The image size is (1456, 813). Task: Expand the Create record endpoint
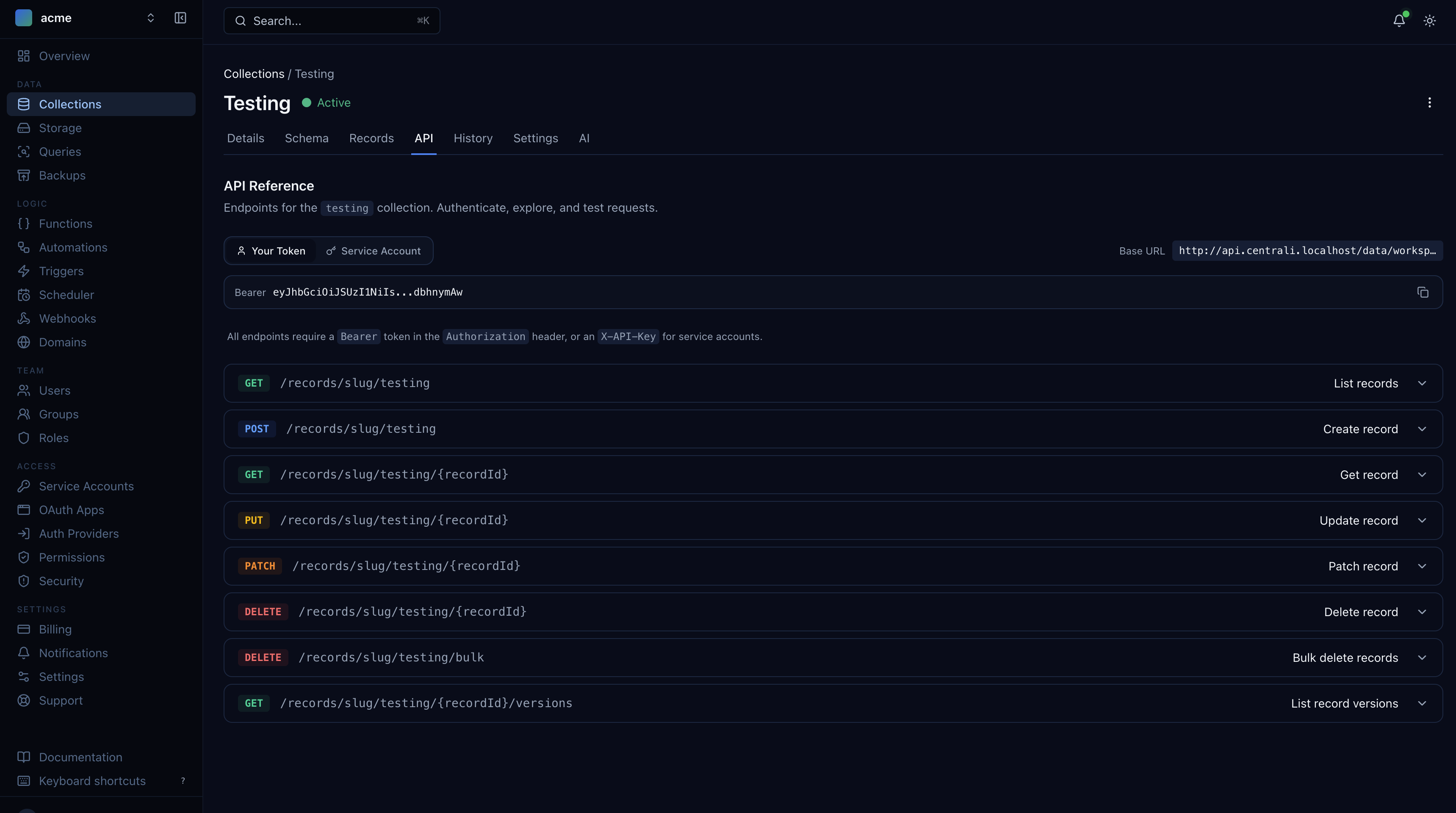[x=1423, y=429]
